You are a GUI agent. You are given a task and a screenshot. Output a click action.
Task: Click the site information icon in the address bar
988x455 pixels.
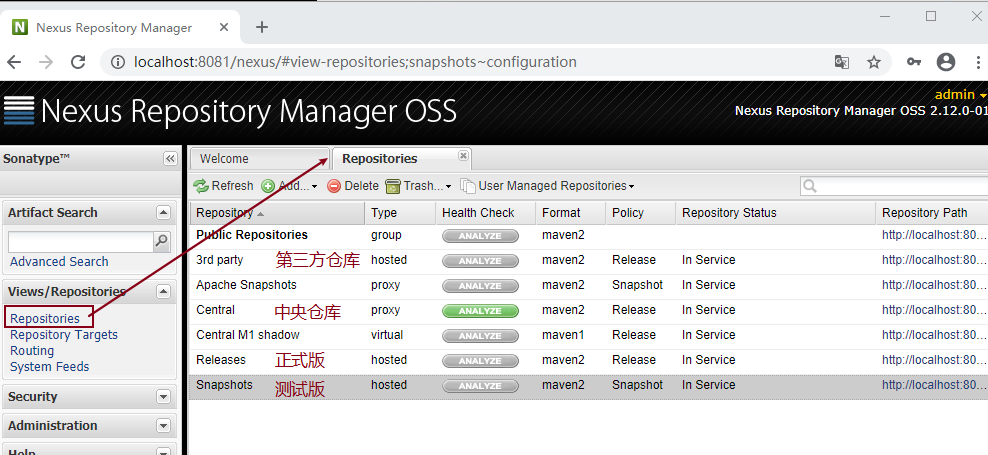(117, 62)
